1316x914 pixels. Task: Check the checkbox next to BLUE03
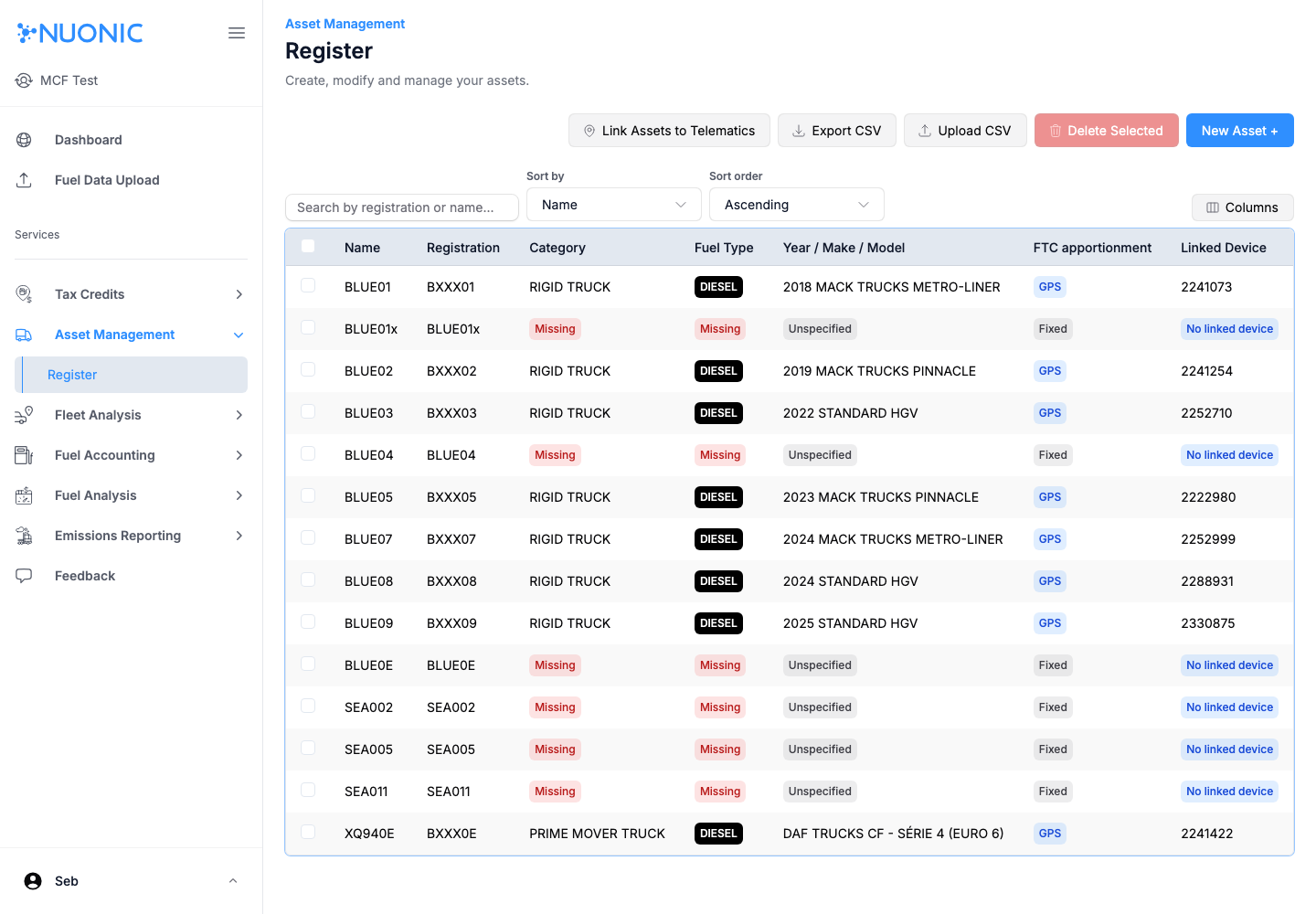pos(308,411)
